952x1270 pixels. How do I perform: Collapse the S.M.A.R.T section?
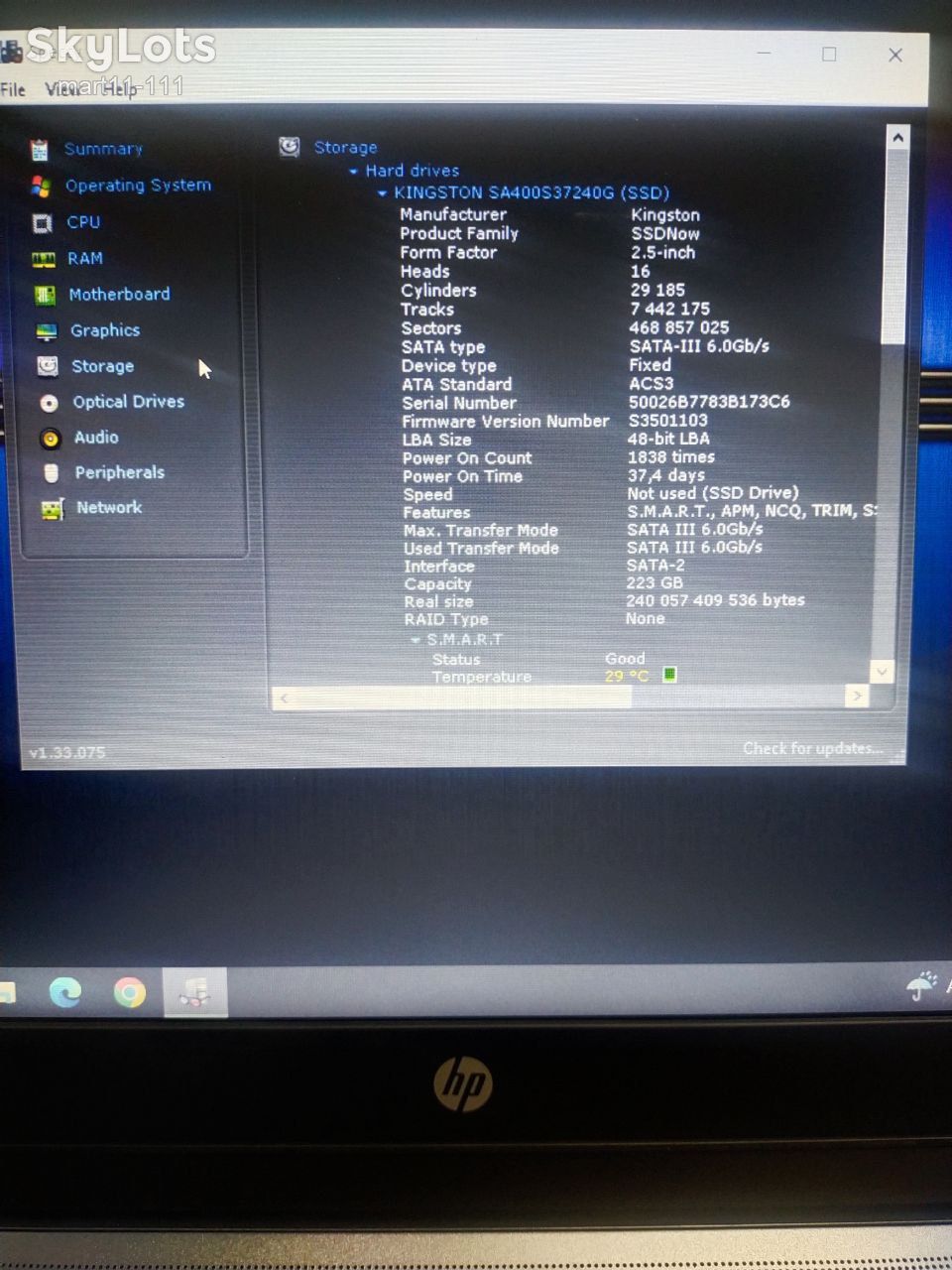(x=416, y=640)
